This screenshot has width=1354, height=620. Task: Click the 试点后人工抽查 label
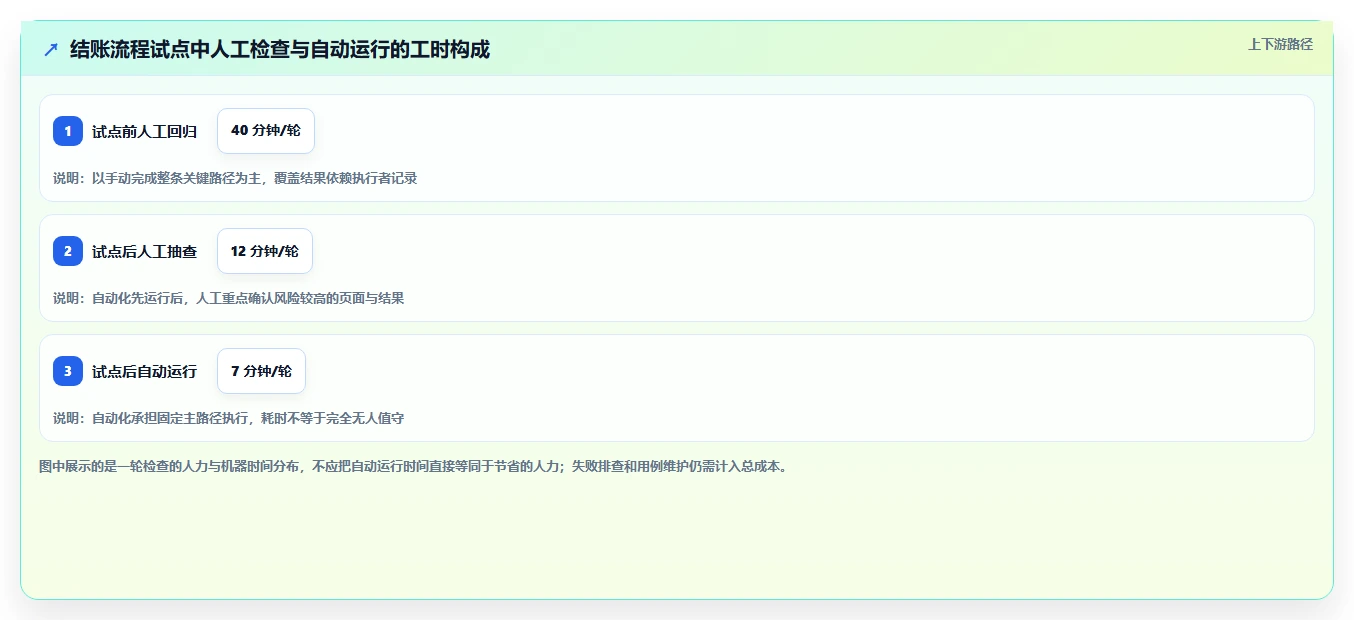pos(145,251)
